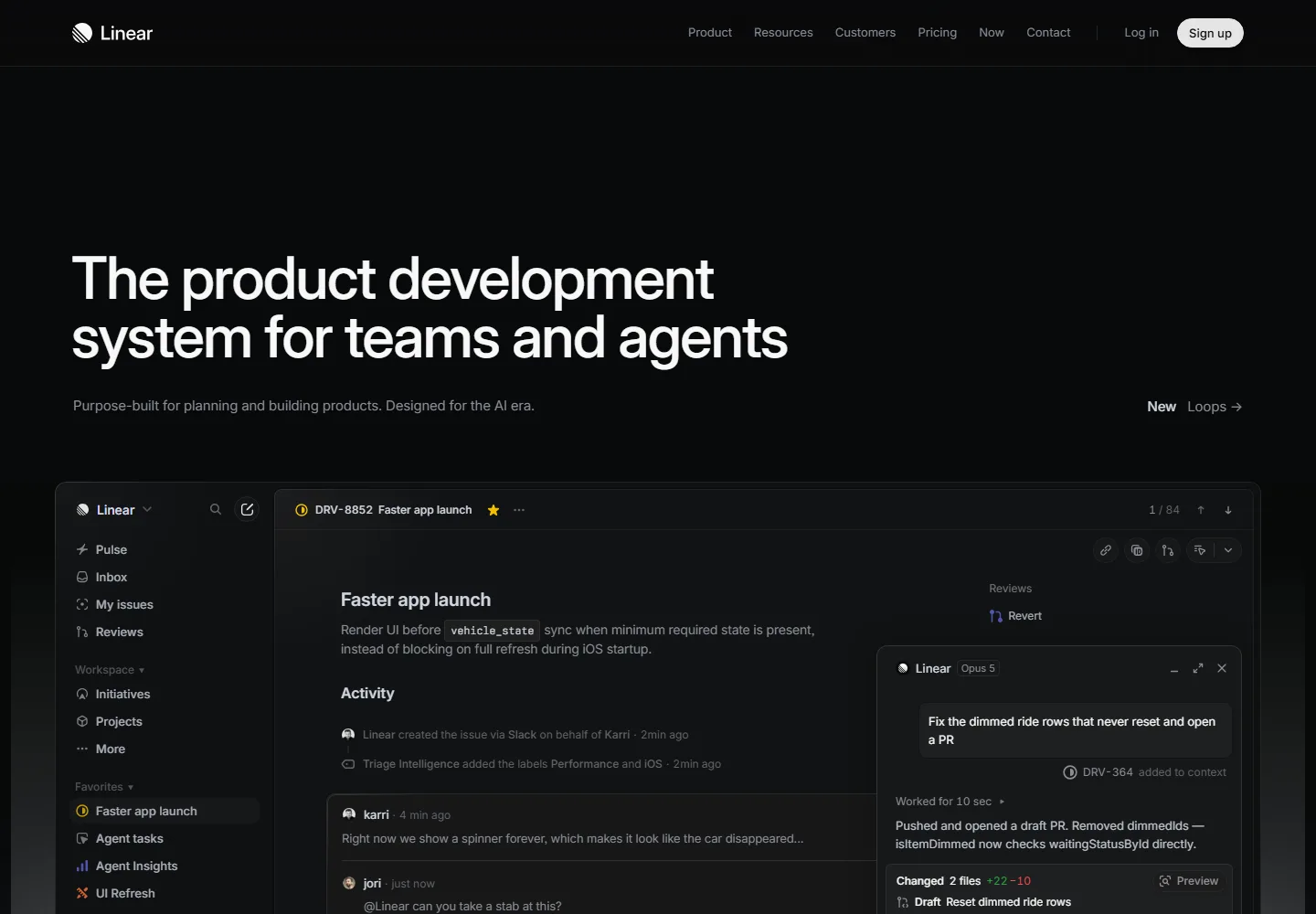The width and height of the screenshot is (1316, 914).
Task: Go to the previous issue with the up arrow
Action: point(1201,510)
